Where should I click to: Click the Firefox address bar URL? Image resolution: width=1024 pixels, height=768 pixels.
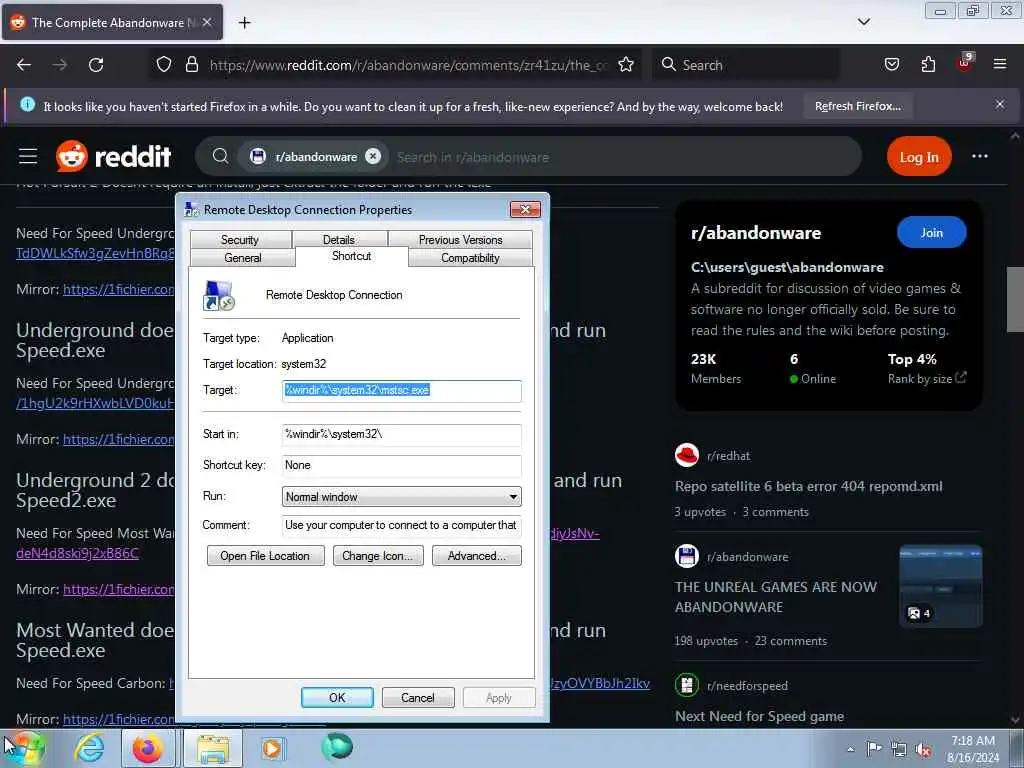pos(409,65)
